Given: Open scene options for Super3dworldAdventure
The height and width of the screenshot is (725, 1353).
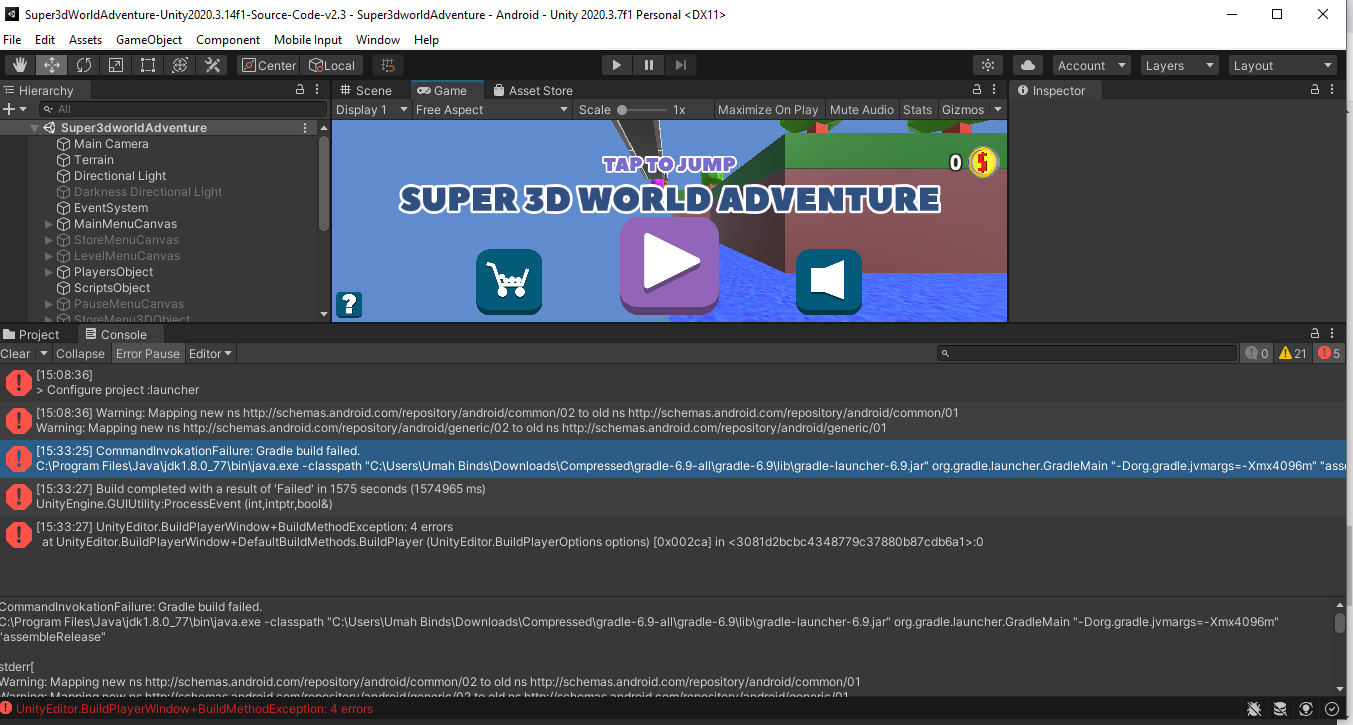Looking at the screenshot, I should point(305,128).
